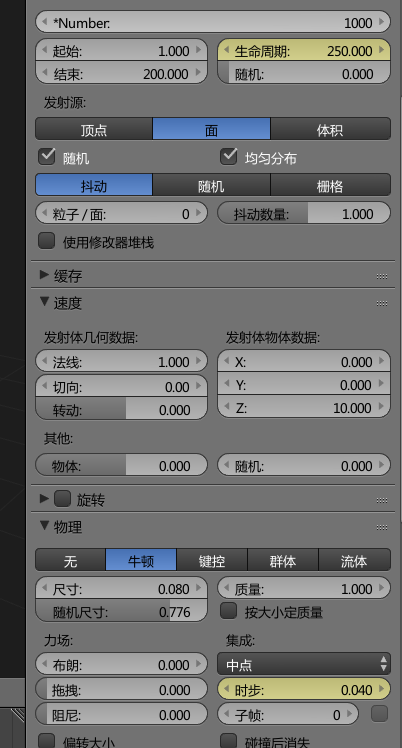402x748 pixels.
Task: Select 抖动 distribution mode
Action: click(x=94, y=185)
